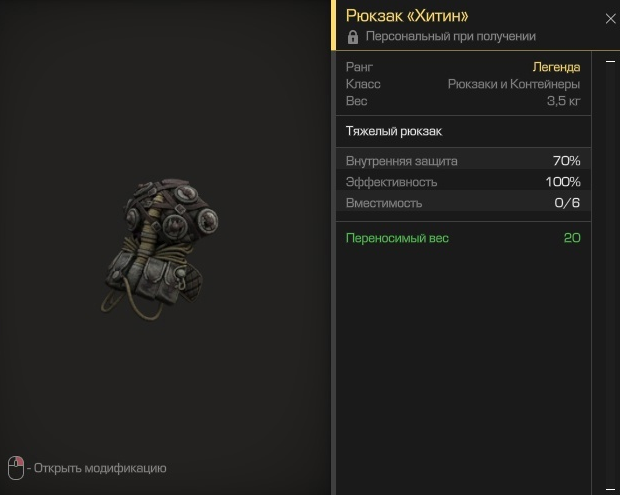The width and height of the screenshot is (620, 495).
Task: Click the lock icon beside Персональный при получении
Action: tap(353, 37)
